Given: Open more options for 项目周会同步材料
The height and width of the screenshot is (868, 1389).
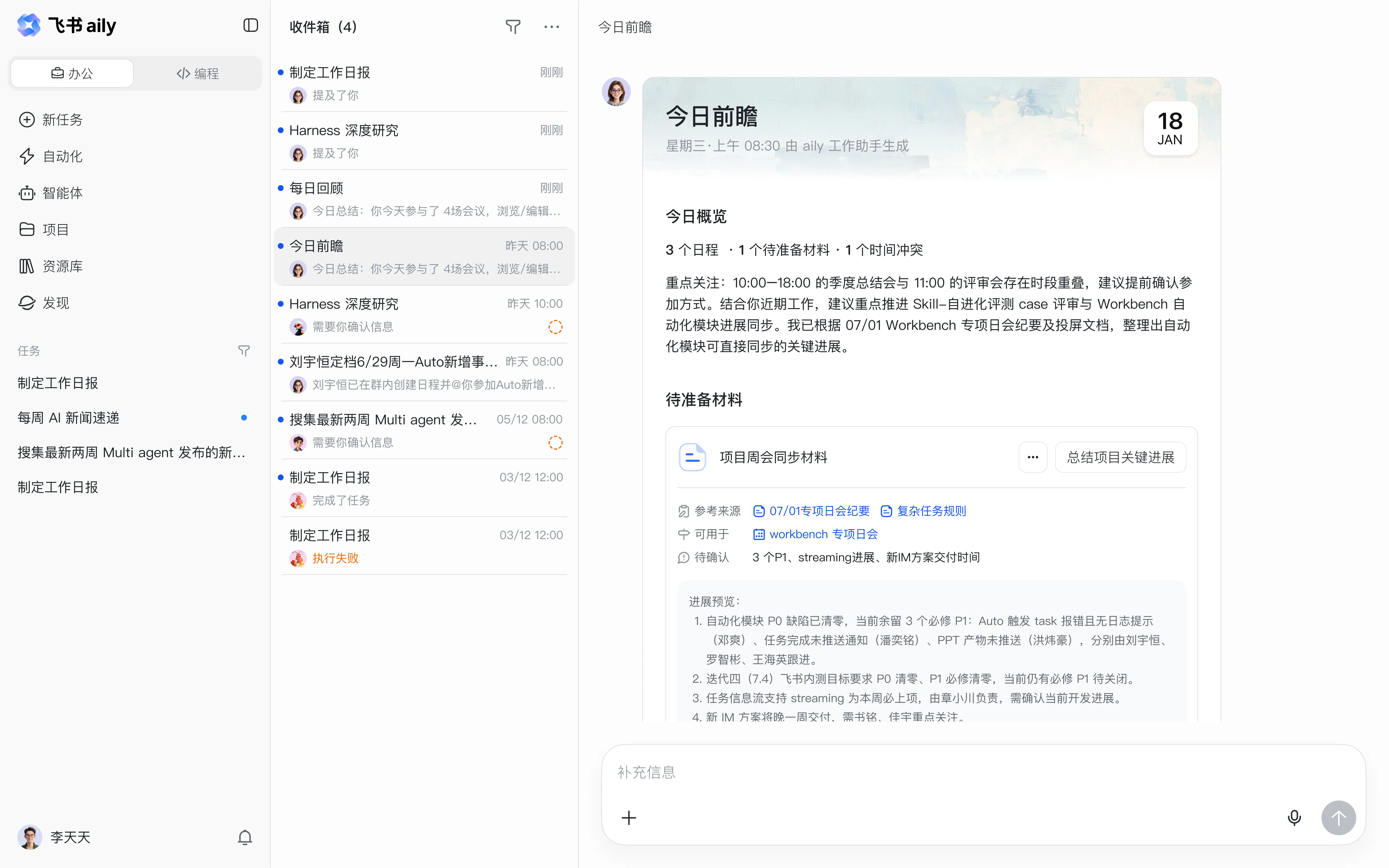Looking at the screenshot, I should 1033,457.
